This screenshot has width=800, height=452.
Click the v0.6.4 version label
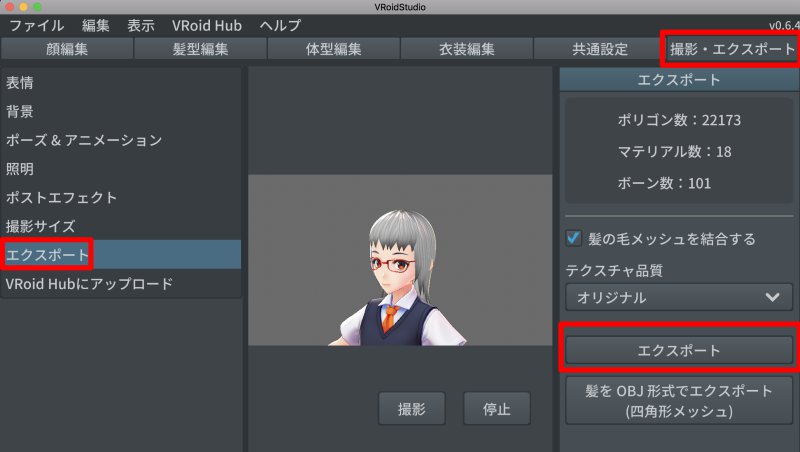coord(784,26)
